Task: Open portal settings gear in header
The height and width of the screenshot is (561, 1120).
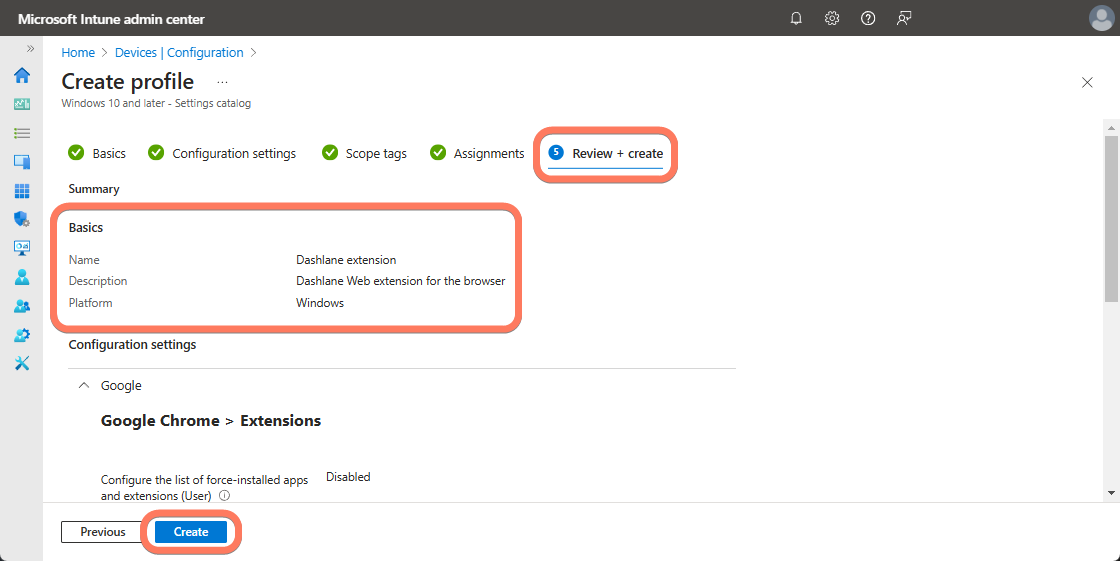Action: click(x=832, y=18)
